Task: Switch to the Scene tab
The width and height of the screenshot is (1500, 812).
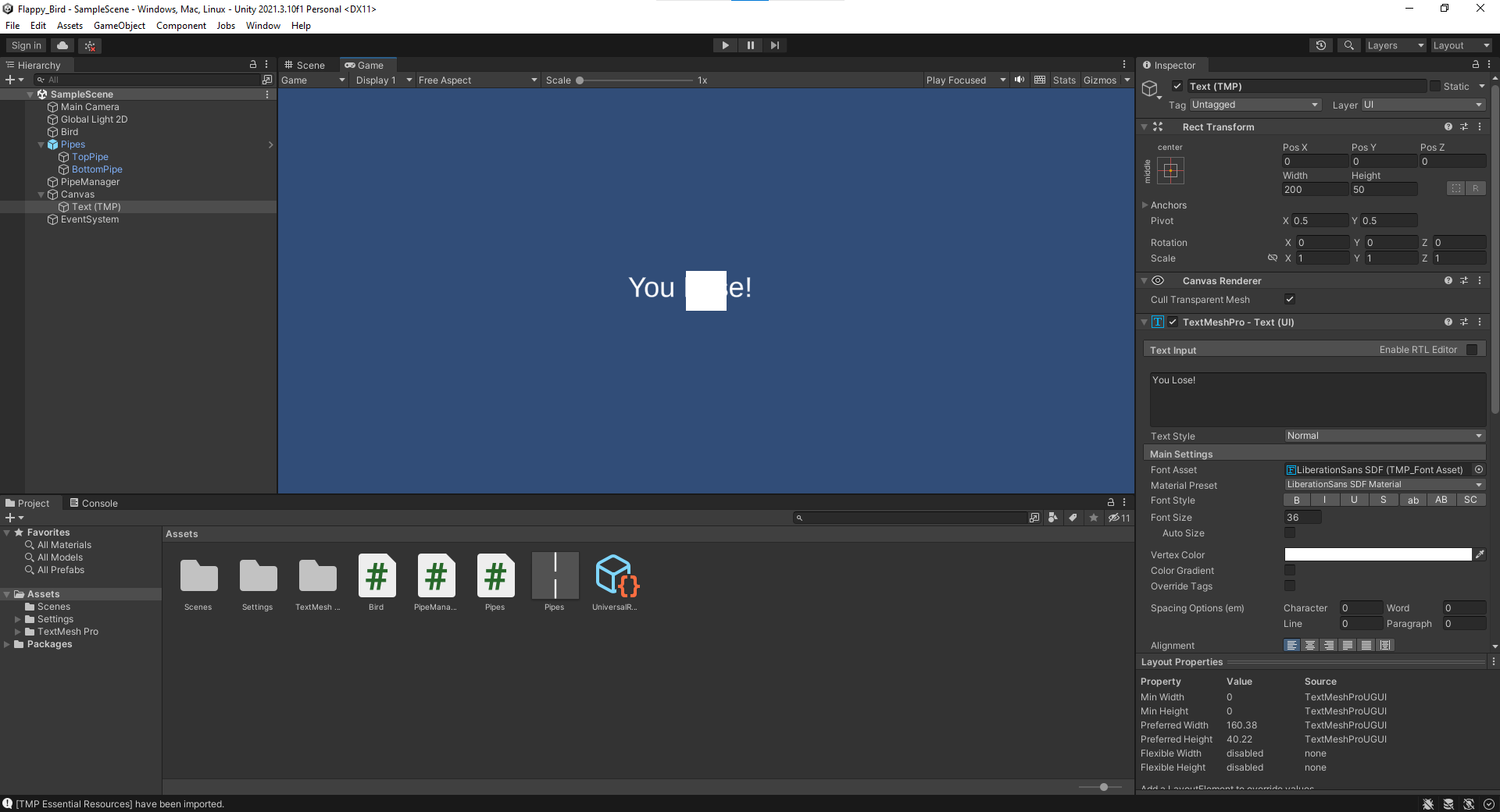Action: (x=305, y=65)
